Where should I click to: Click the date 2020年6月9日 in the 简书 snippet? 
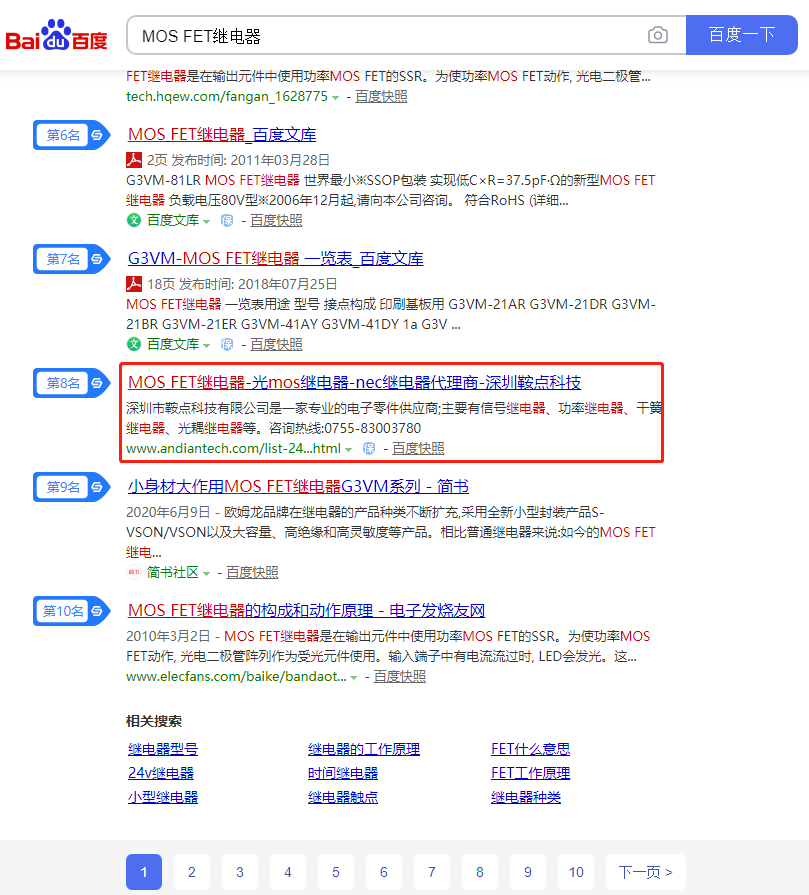[x=168, y=512]
